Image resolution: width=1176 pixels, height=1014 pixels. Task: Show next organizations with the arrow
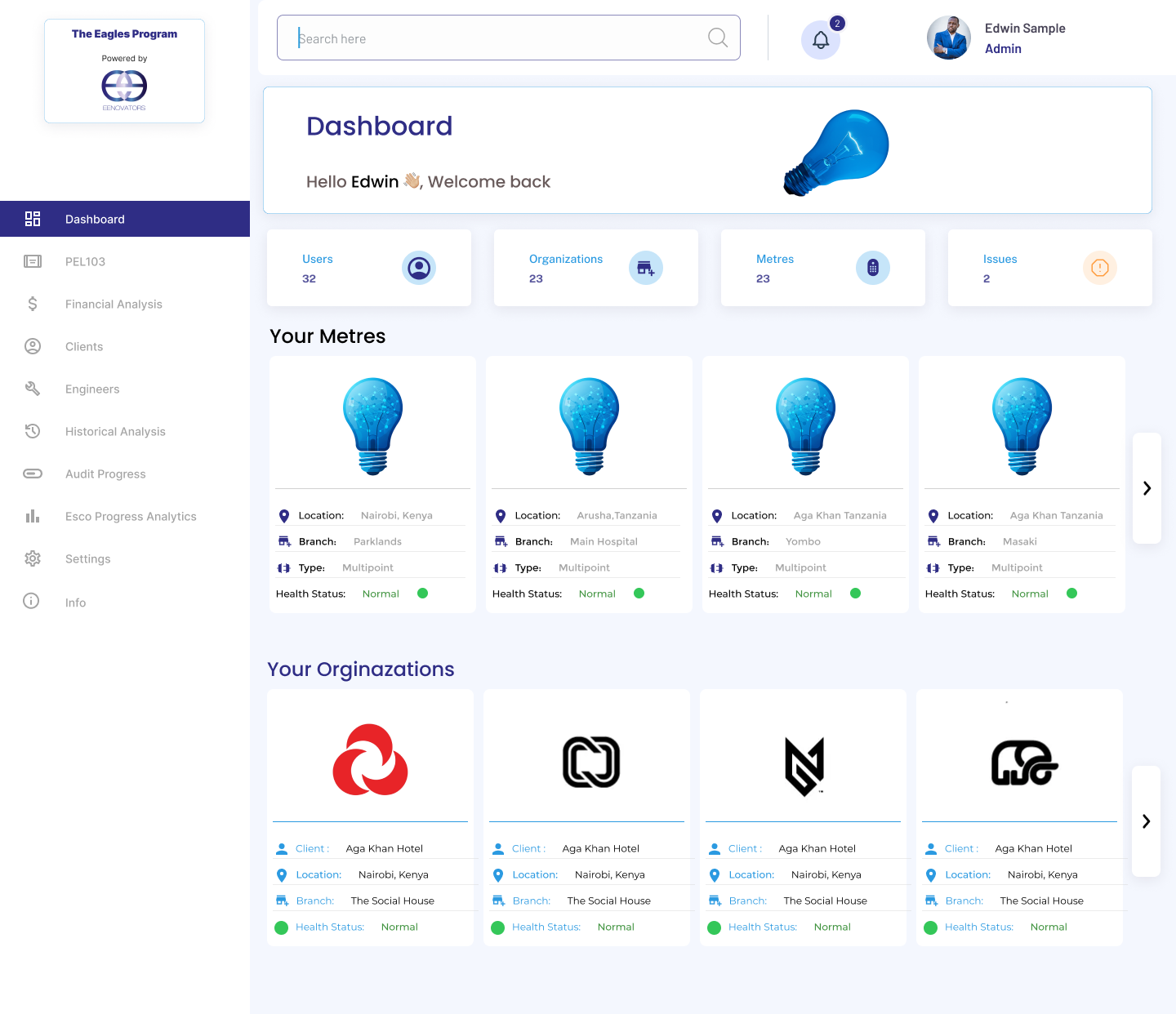(x=1147, y=821)
